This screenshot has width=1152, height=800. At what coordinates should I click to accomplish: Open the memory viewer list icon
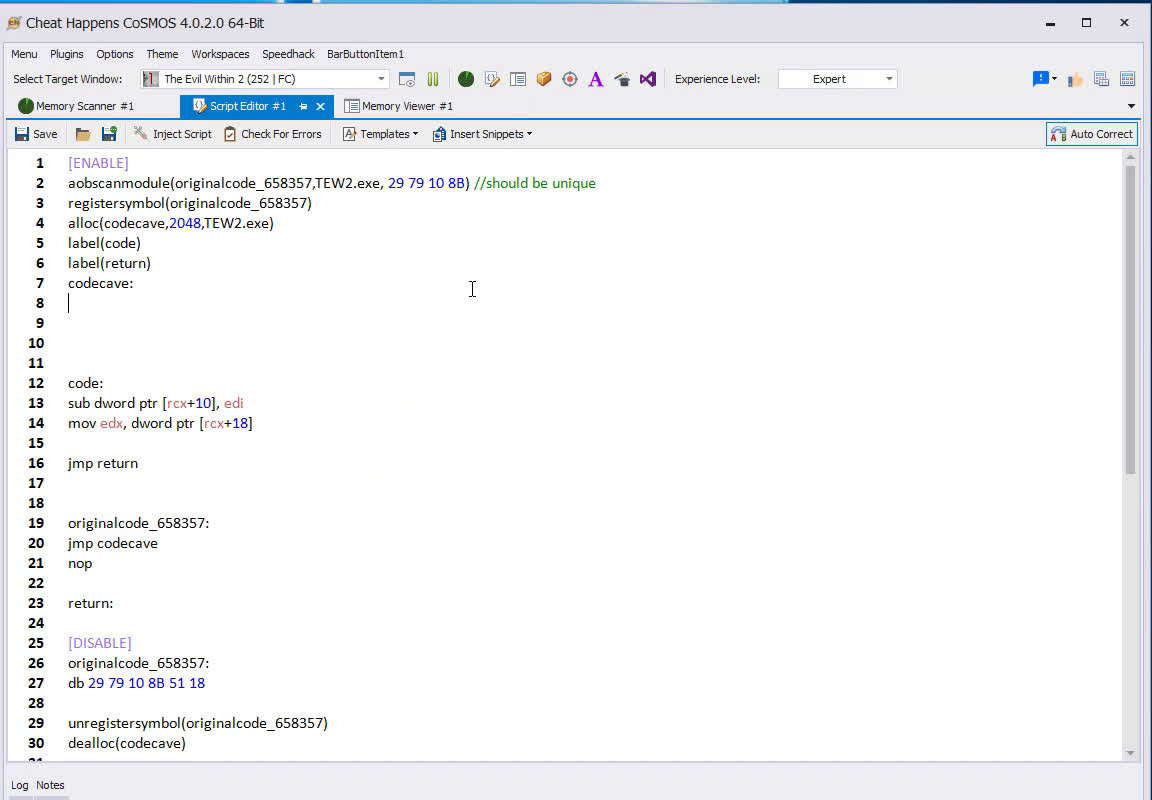(x=518, y=79)
